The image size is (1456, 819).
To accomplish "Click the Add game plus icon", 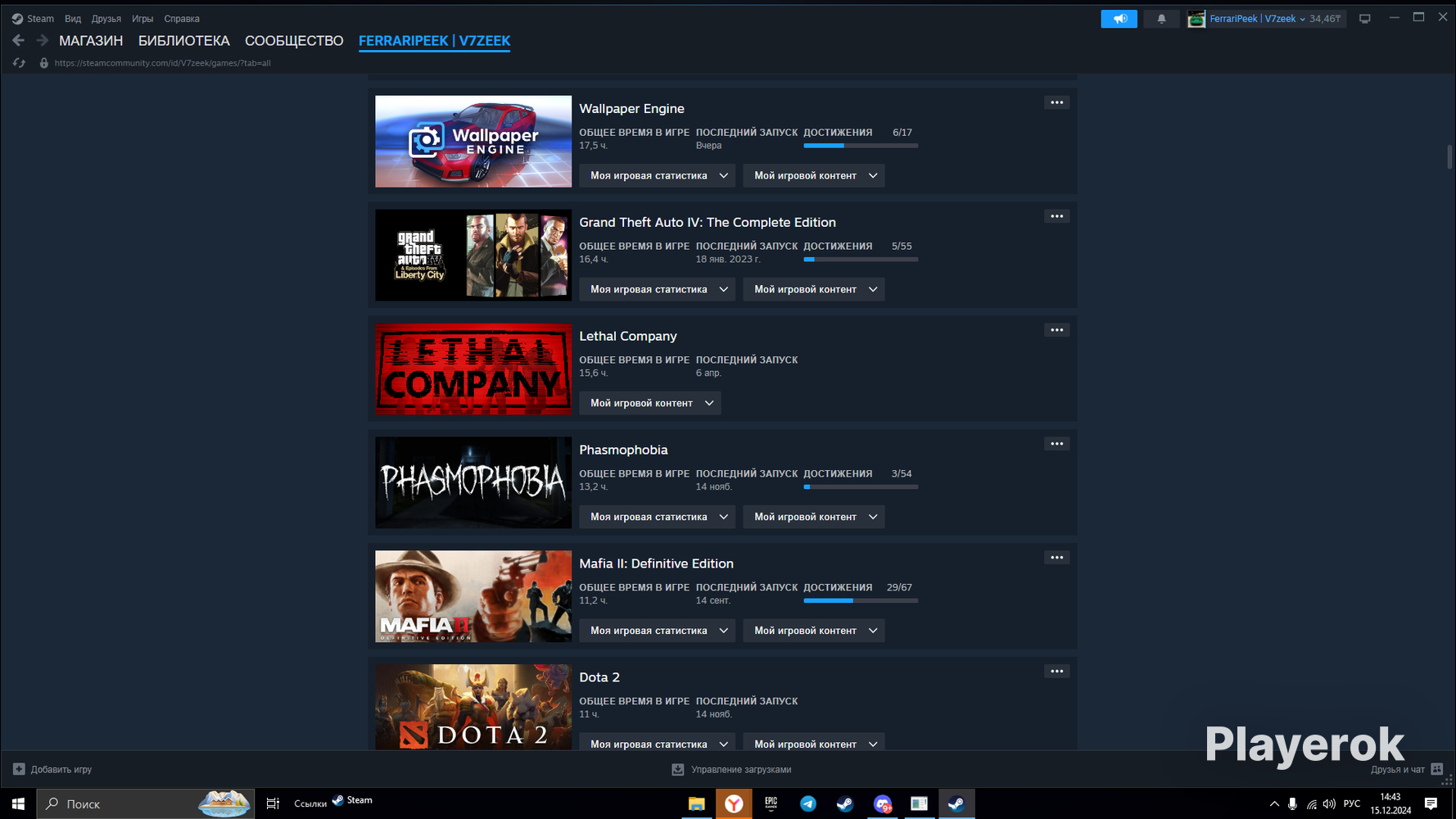I will coord(19,769).
